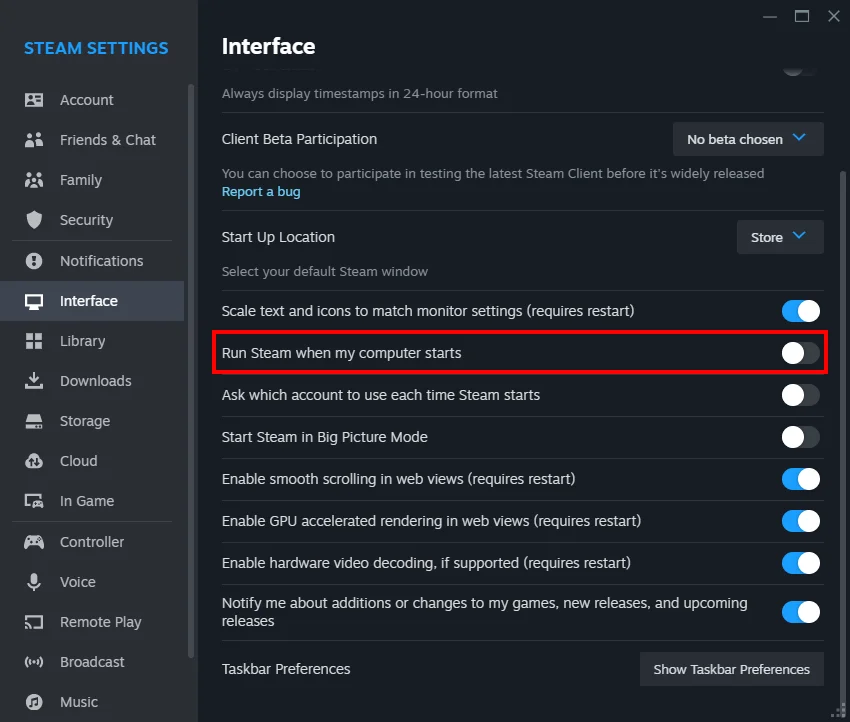The width and height of the screenshot is (850, 722).
Task: Open Show Taskbar Preferences
Action: (x=731, y=669)
